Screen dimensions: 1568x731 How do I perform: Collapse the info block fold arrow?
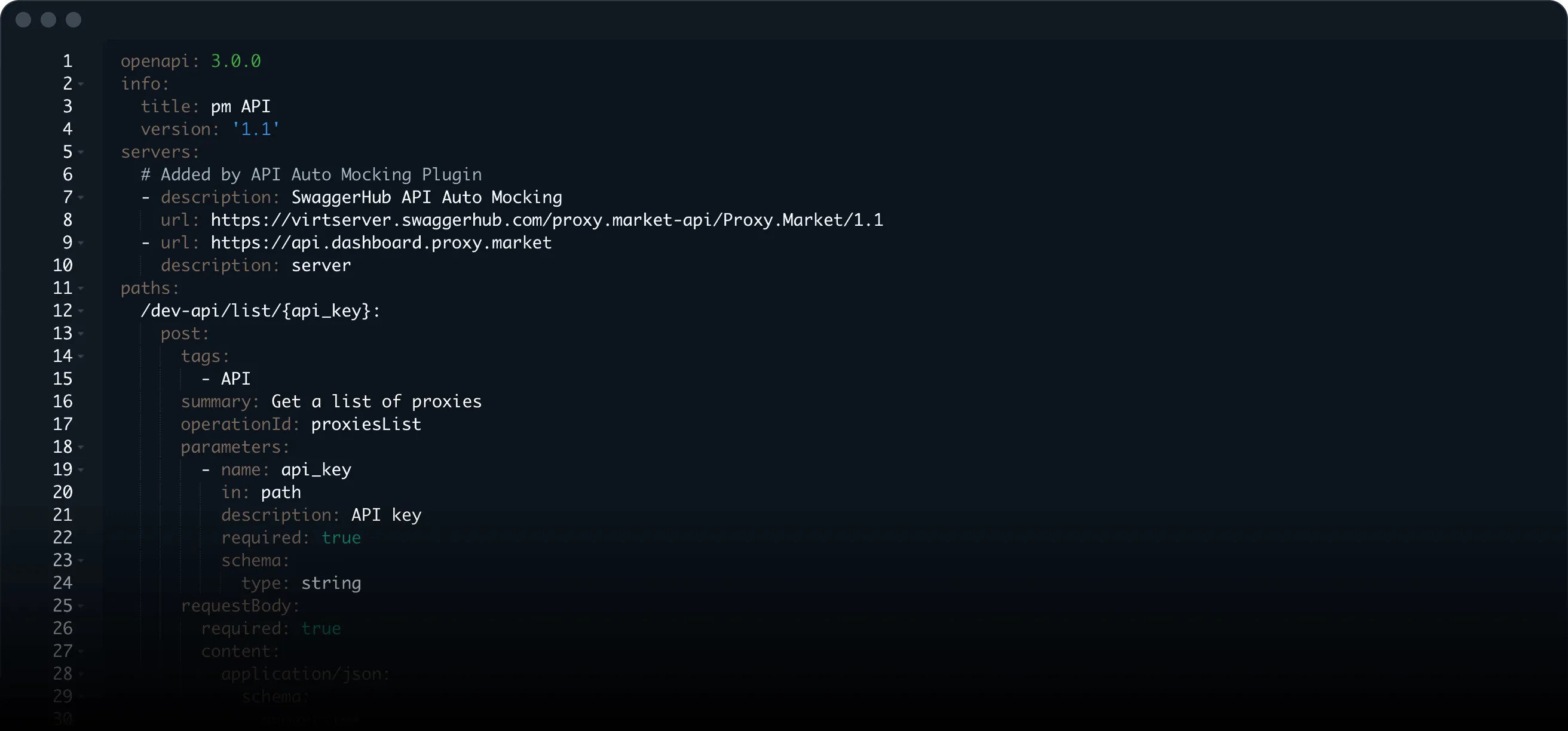[x=81, y=84]
